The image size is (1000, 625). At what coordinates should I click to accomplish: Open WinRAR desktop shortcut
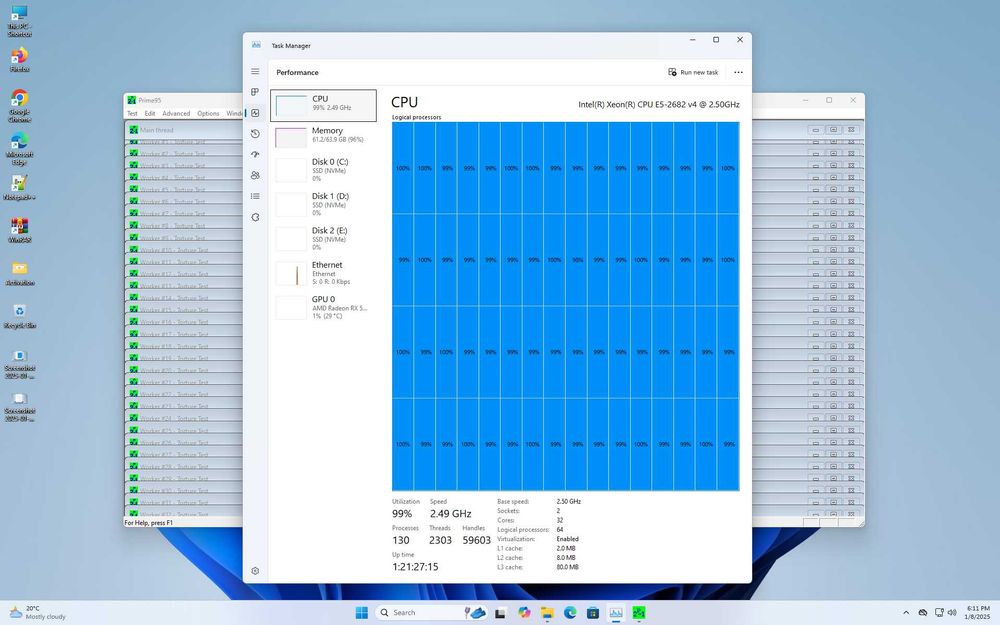(19, 230)
